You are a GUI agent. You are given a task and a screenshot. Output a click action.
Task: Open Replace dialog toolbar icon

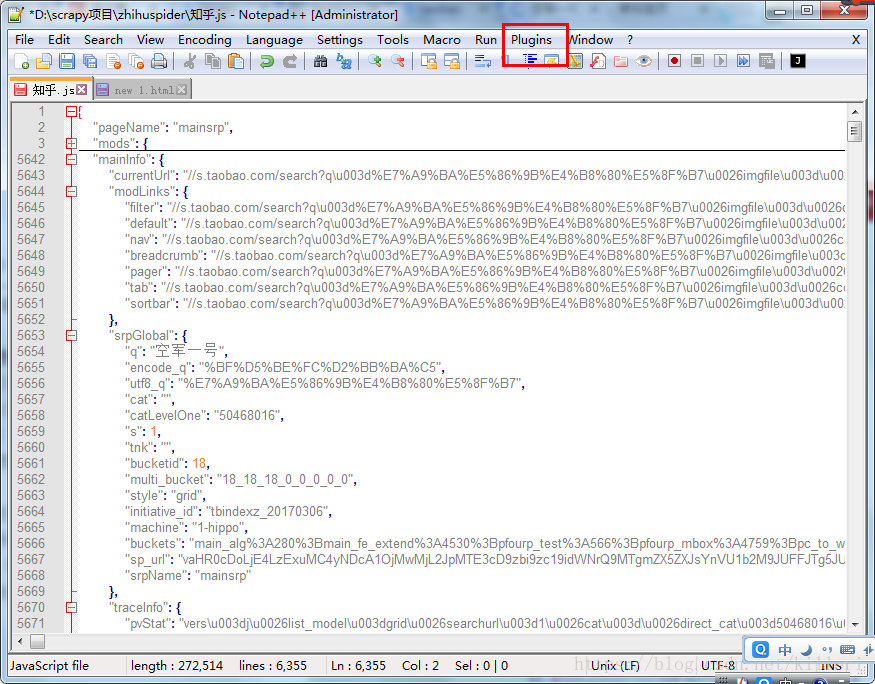tap(344, 61)
